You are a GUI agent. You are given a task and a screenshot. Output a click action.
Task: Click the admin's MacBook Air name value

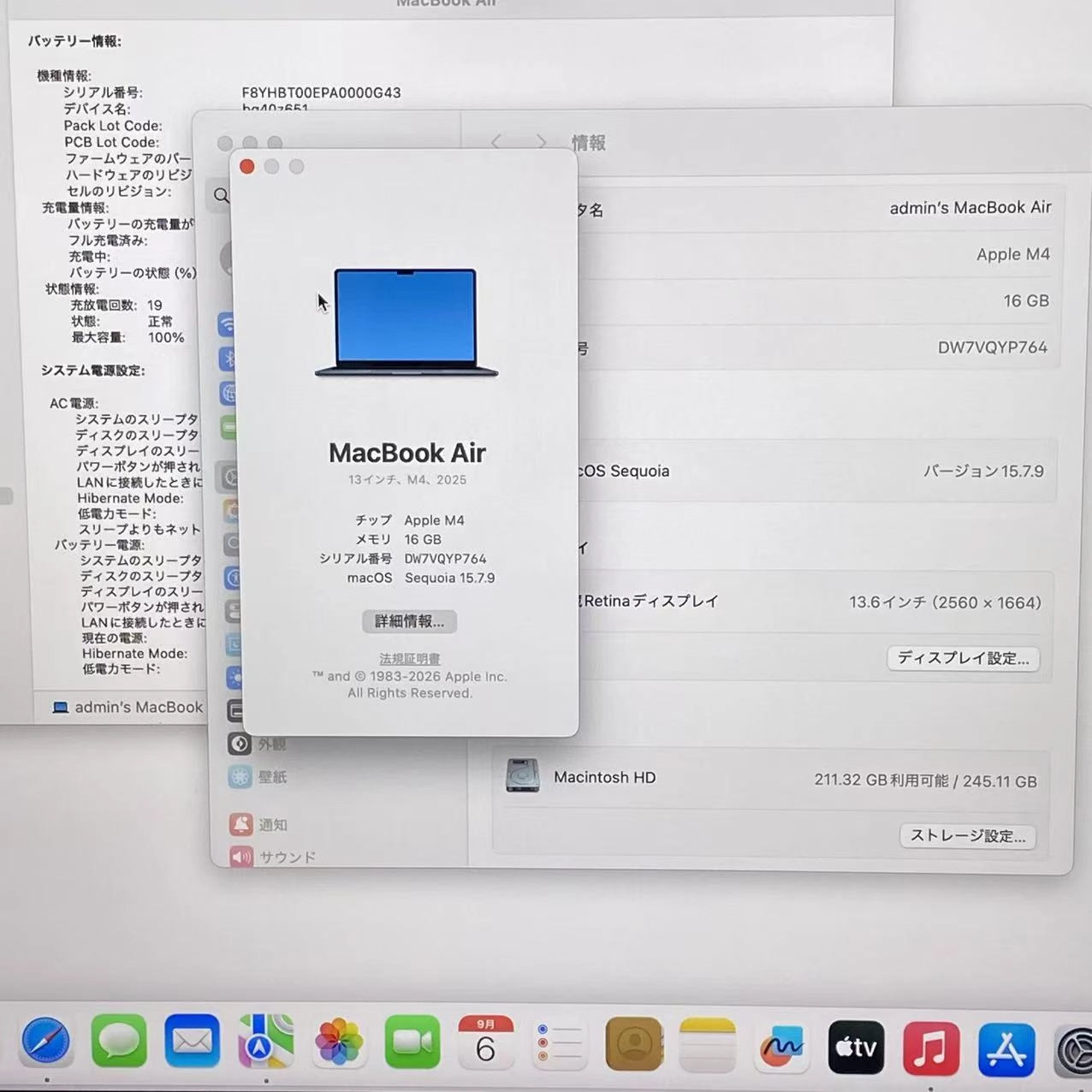click(970, 207)
